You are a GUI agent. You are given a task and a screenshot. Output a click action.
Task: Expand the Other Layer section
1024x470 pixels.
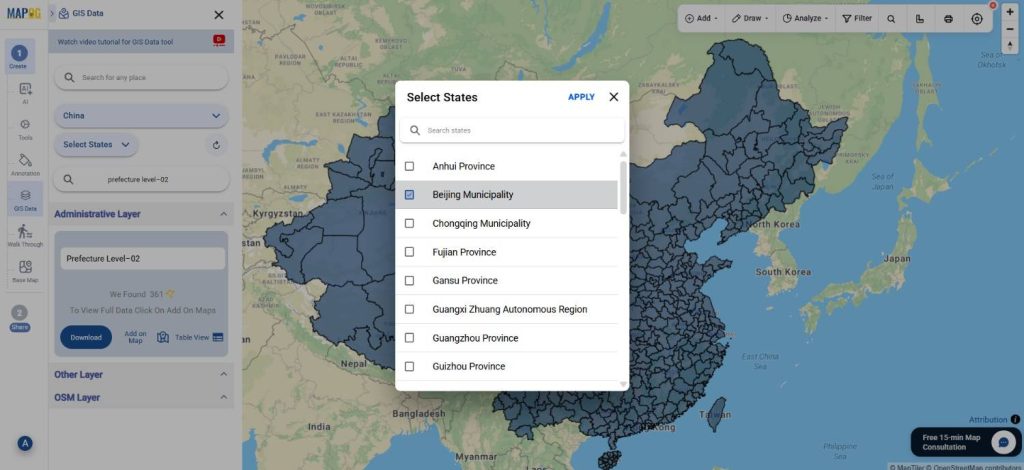click(223, 374)
